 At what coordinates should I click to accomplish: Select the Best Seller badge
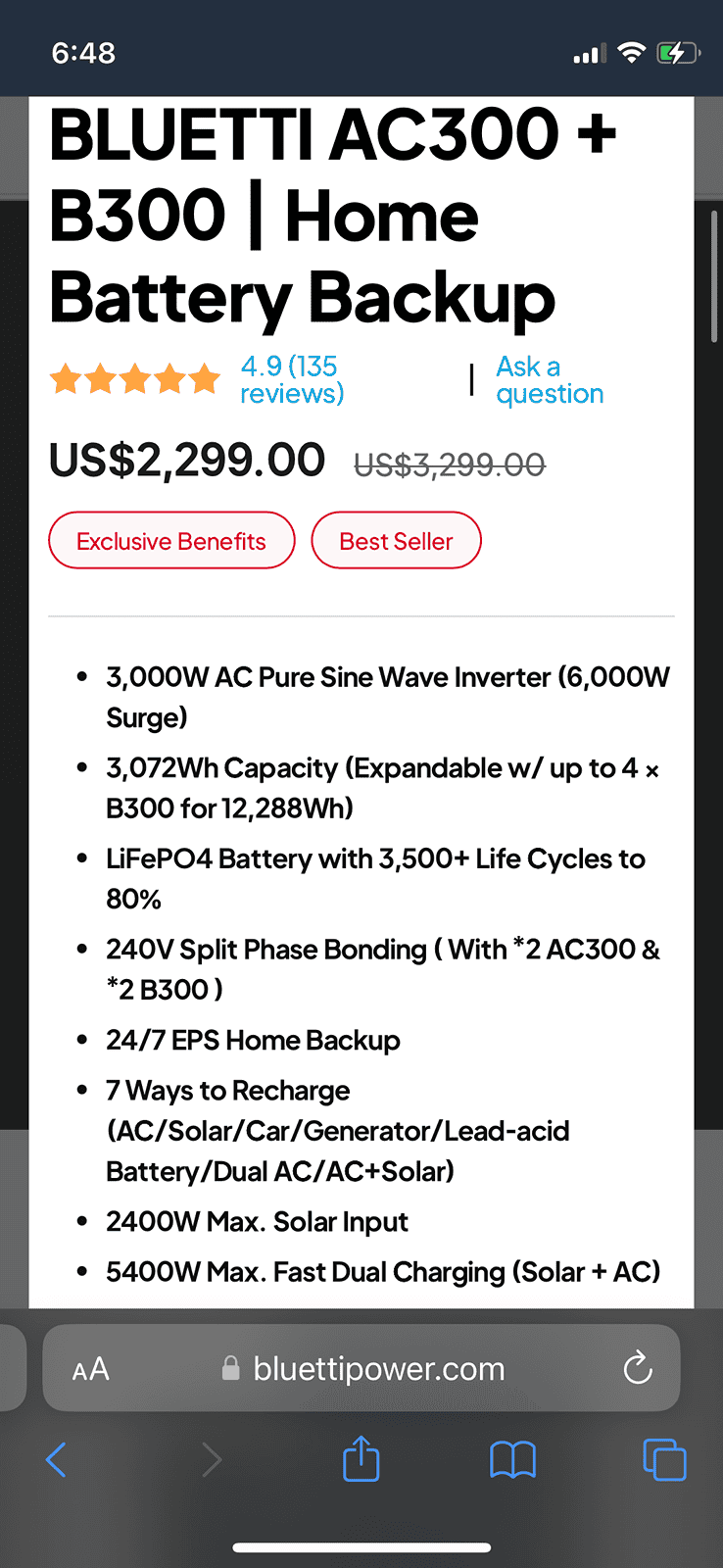coord(396,540)
